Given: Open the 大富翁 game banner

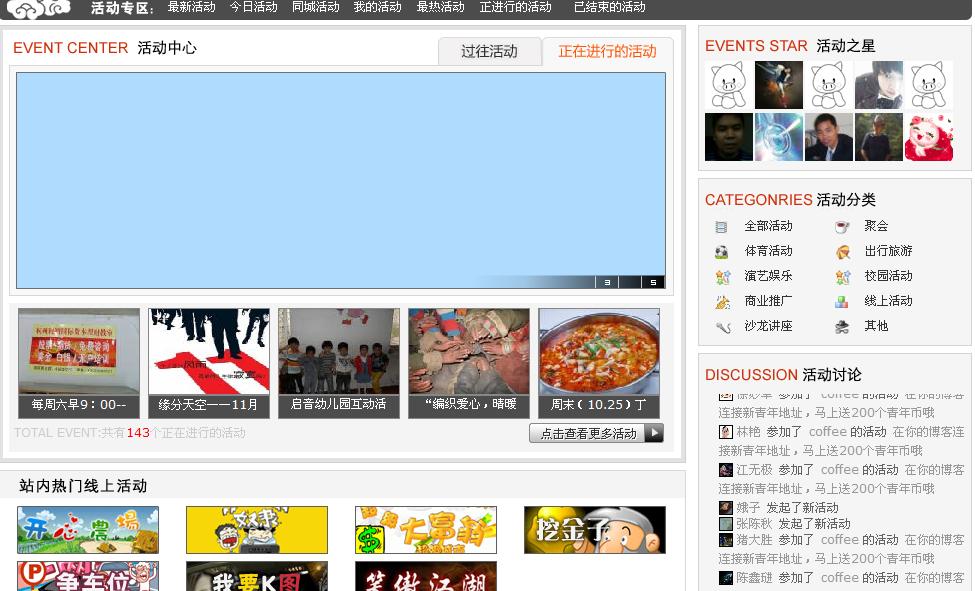Looking at the screenshot, I should (x=426, y=530).
